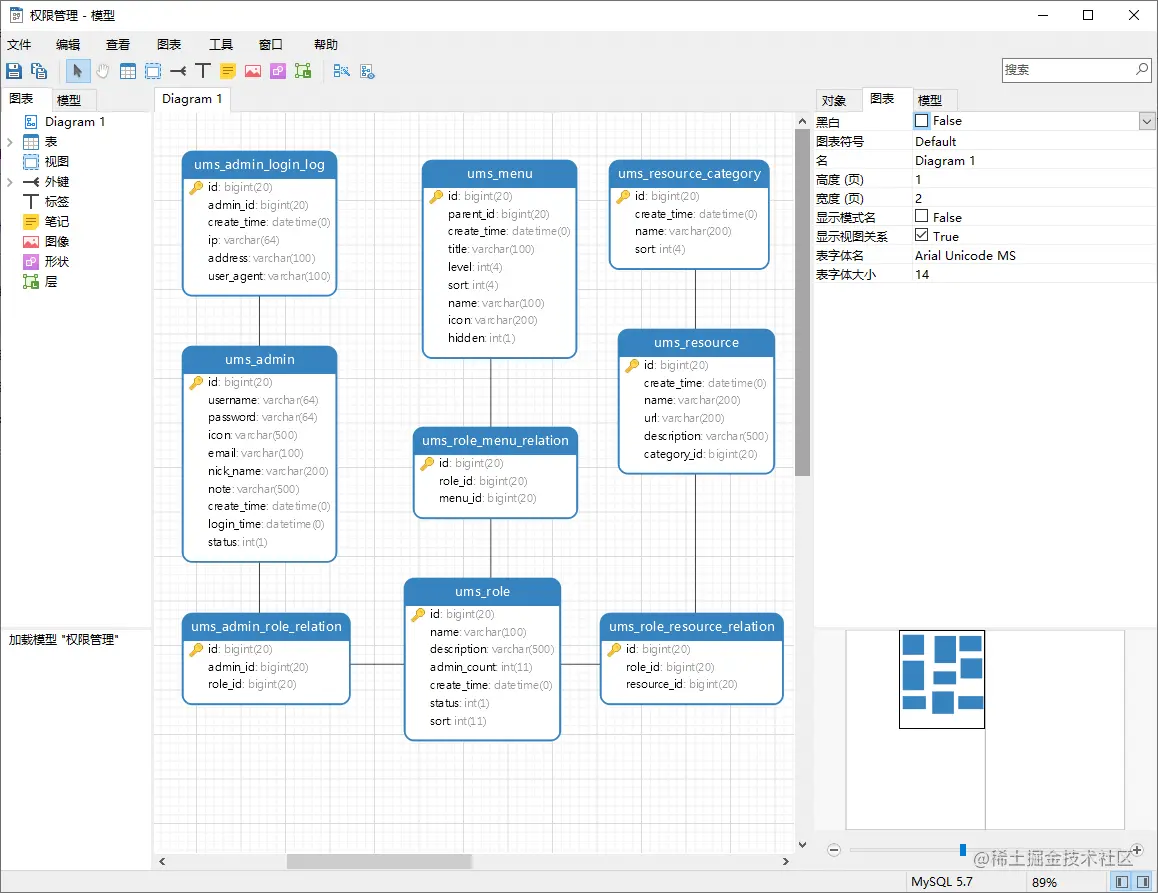
Task: Select the green layer tool
Action: point(303,71)
